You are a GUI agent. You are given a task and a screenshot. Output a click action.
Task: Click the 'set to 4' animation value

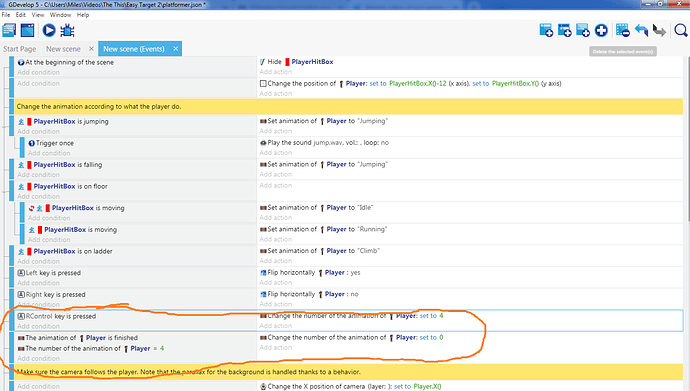431,316
